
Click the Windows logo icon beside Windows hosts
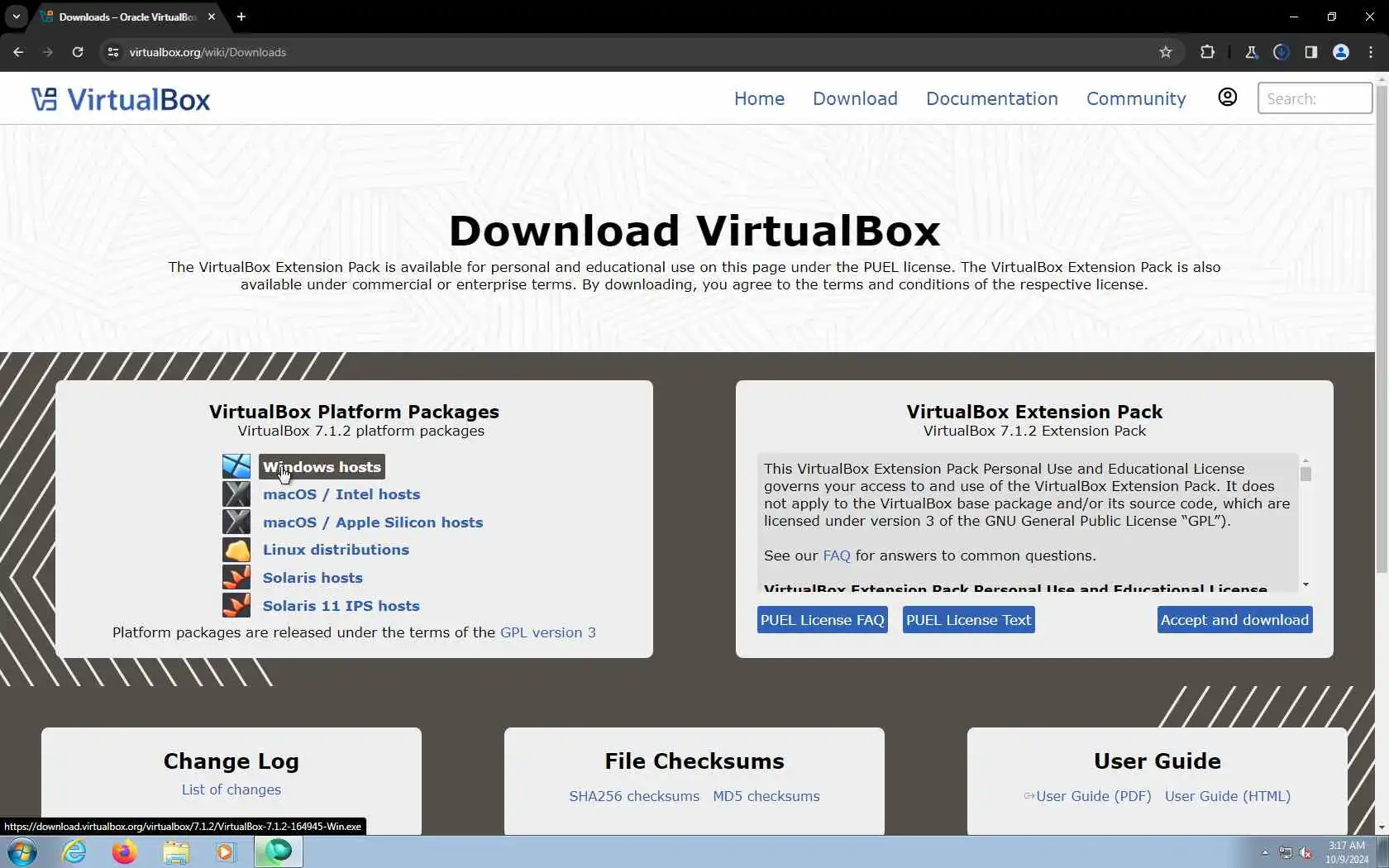point(236,466)
